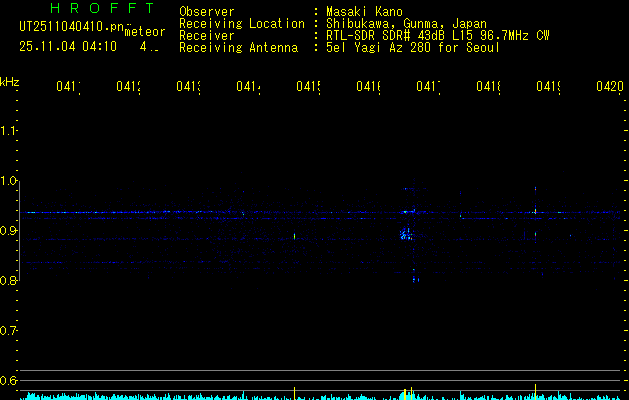629x400 pixels.
Task: Click the date 25.11.04 04:10 text
Action: (68, 47)
